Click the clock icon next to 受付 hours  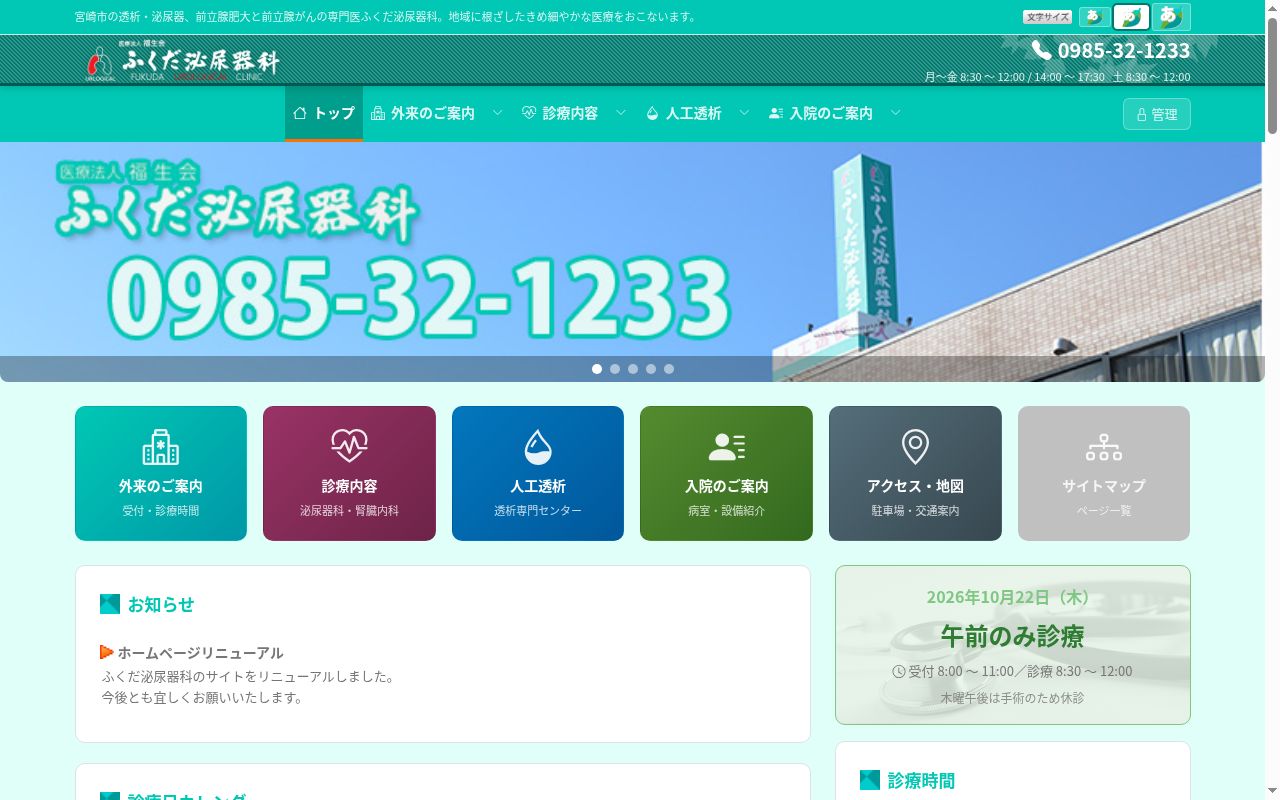(899, 671)
